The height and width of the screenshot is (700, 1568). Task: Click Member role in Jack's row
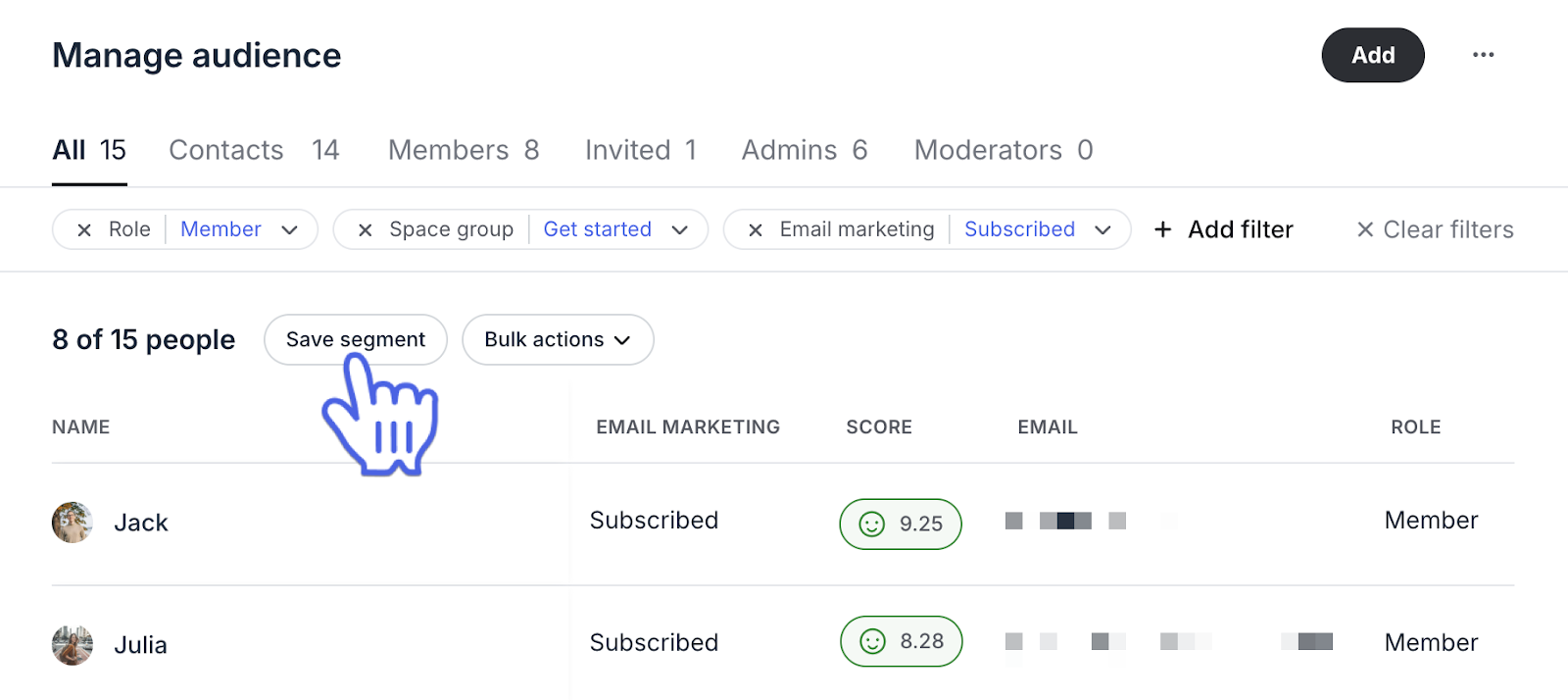pos(1432,521)
